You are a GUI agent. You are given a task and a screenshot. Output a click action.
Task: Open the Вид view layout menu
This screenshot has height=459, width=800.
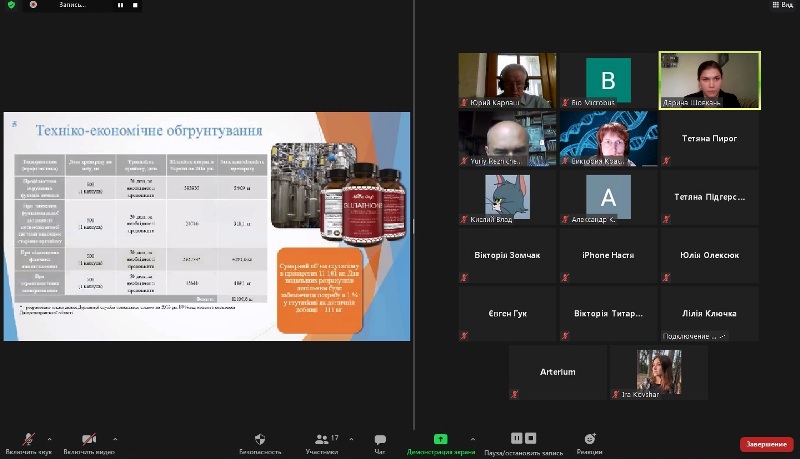click(x=783, y=5)
